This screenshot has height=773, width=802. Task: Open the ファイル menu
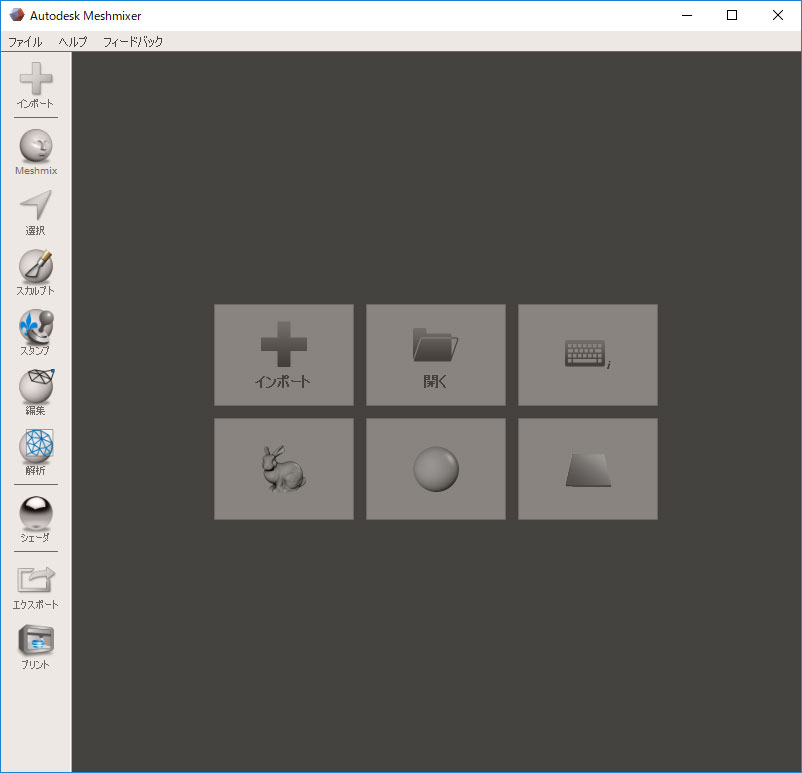pos(25,42)
